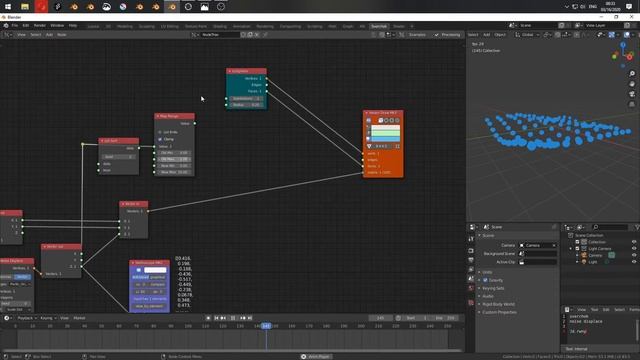The width and height of the screenshot is (640, 360).
Task: Expand the Audio panel
Action: [x=488, y=296]
